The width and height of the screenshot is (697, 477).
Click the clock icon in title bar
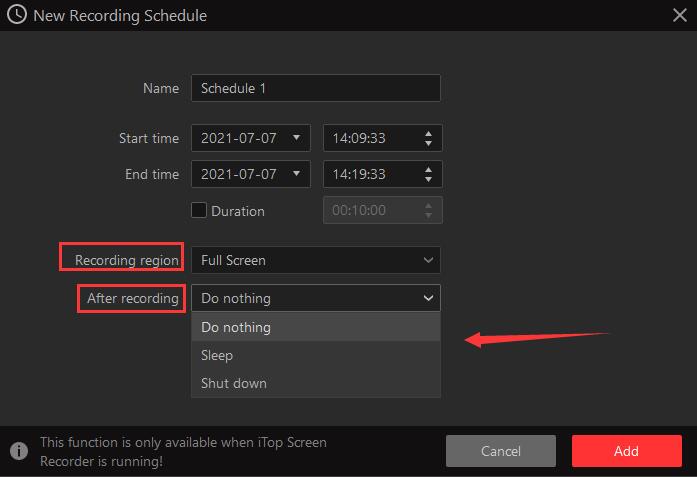click(x=17, y=16)
